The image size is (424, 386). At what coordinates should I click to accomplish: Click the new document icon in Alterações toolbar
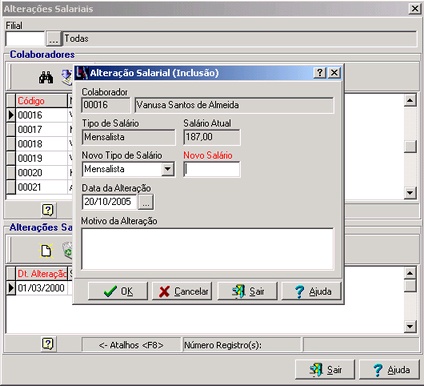pos(46,251)
